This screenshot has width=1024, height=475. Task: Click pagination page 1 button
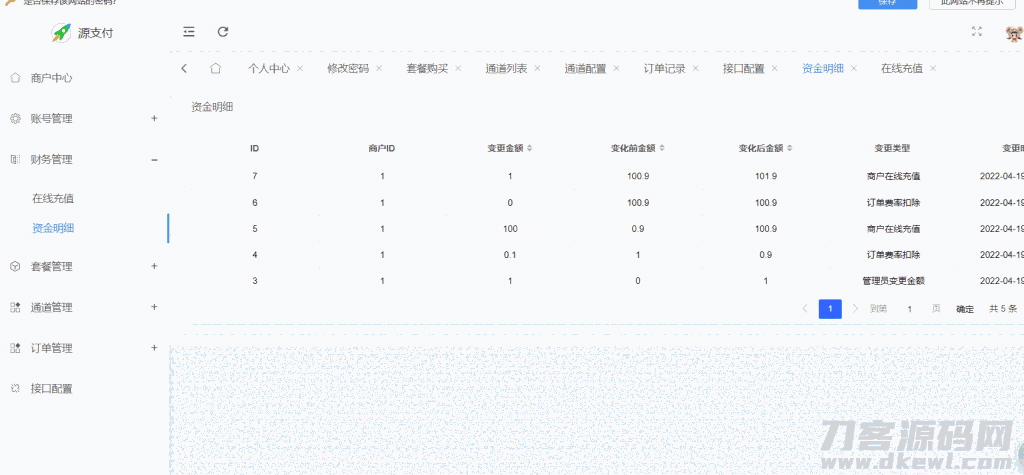pyautogui.click(x=830, y=309)
